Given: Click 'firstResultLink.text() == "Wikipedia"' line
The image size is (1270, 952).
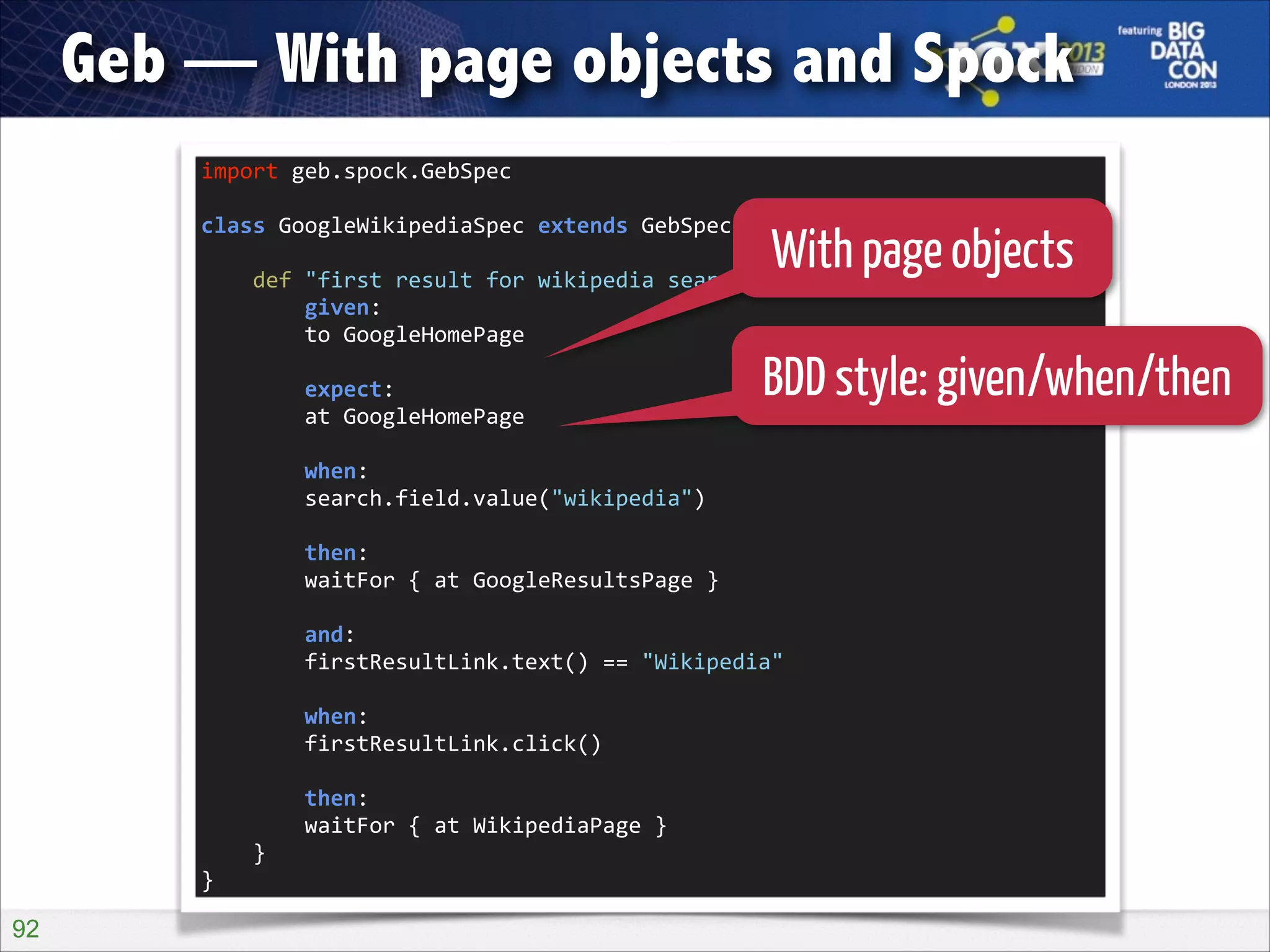Looking at the screenshot, I should tap(543, 662).
